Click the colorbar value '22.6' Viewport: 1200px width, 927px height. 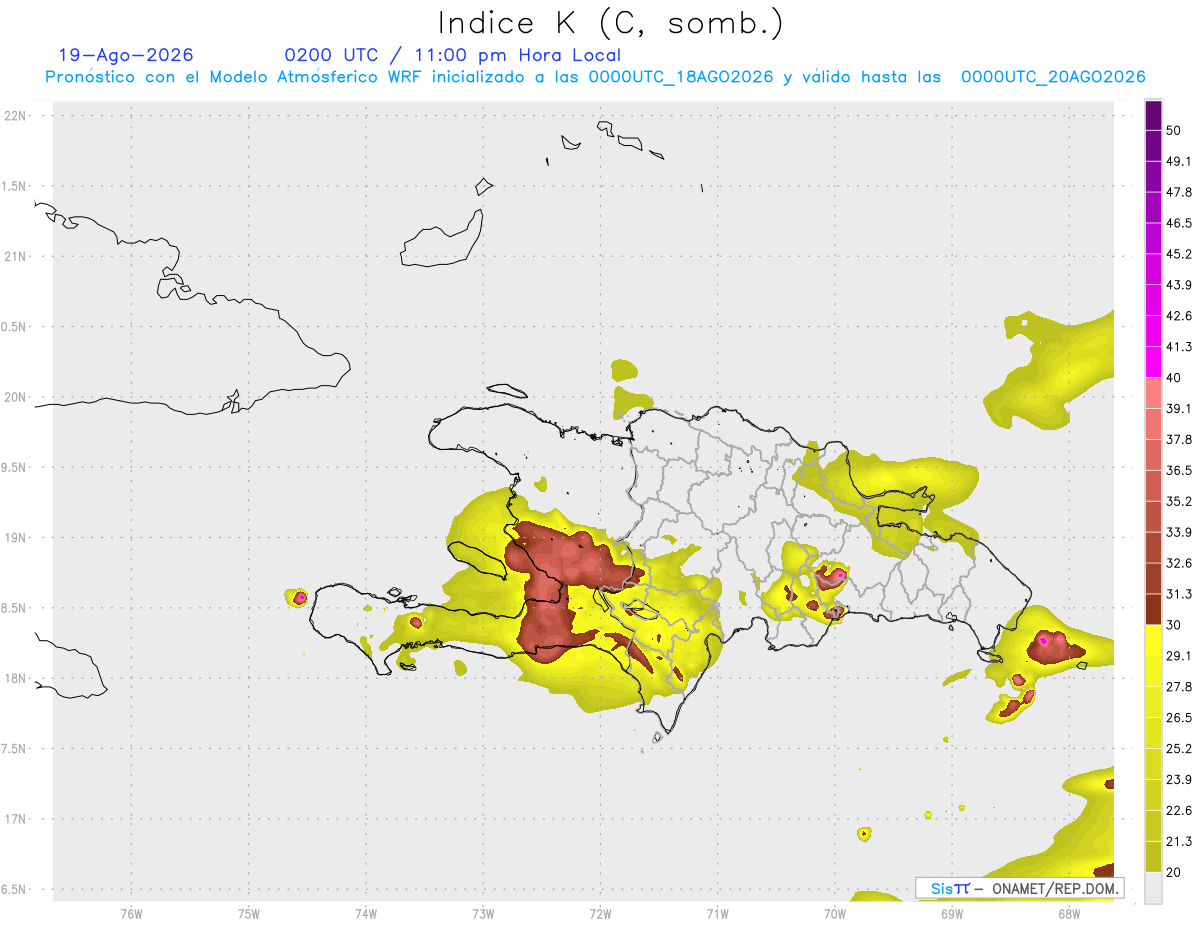[x=1179, y=811]
